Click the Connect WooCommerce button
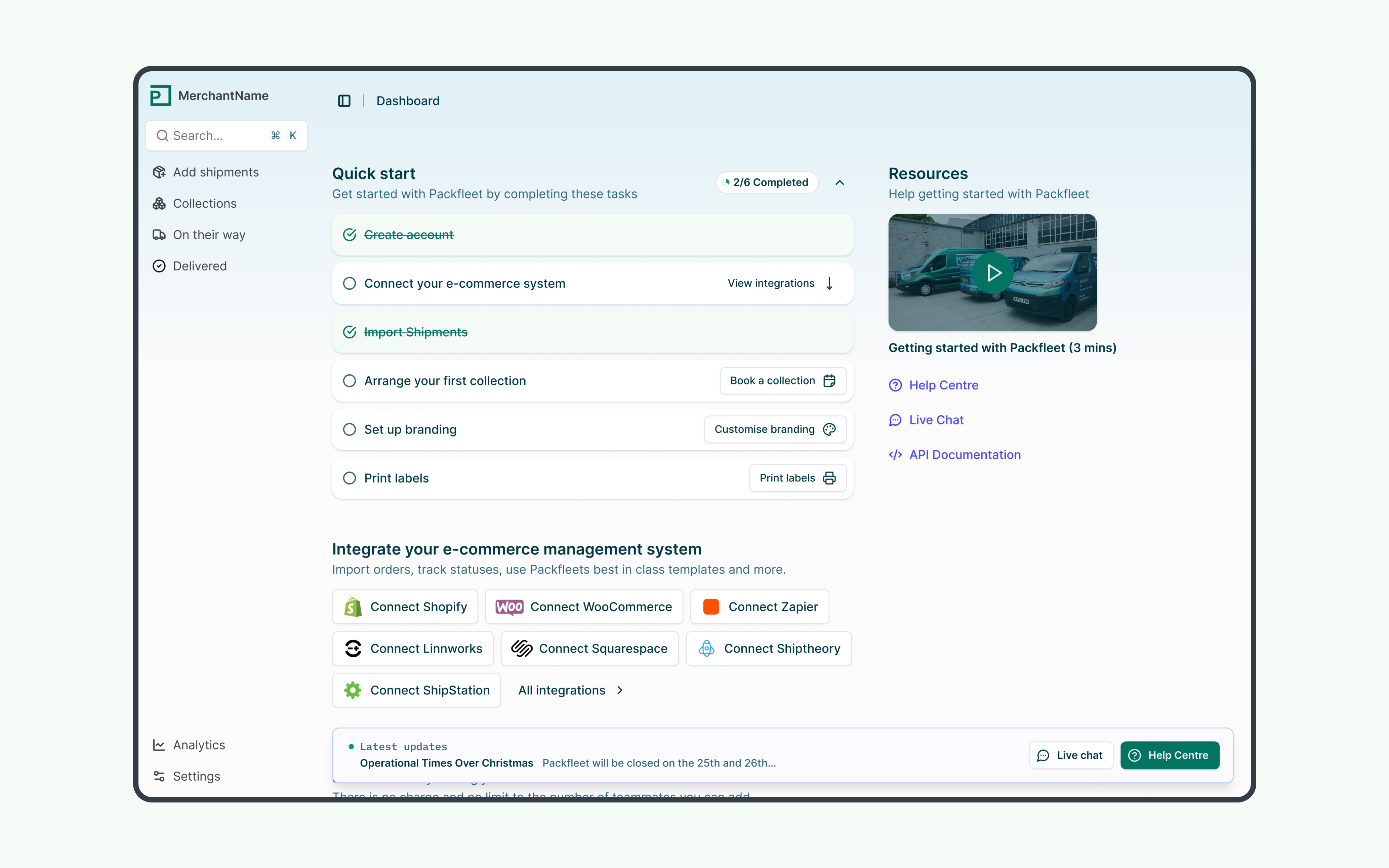 [x=583, y=607]
